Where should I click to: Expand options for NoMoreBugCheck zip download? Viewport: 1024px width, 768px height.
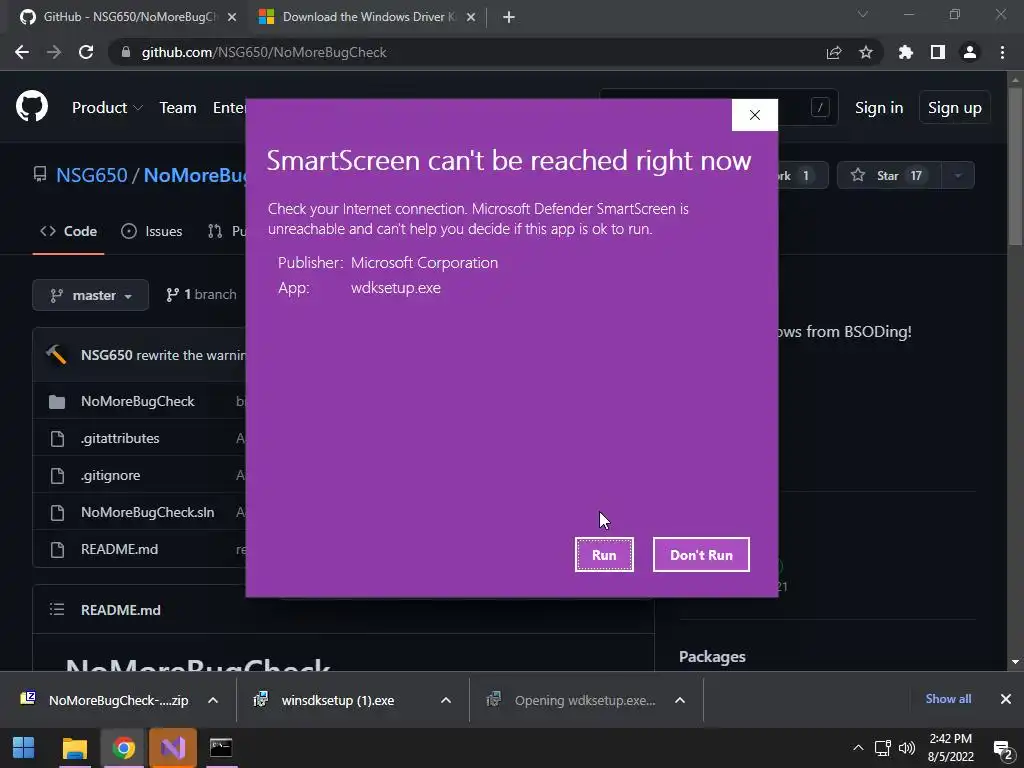point(213,700)
